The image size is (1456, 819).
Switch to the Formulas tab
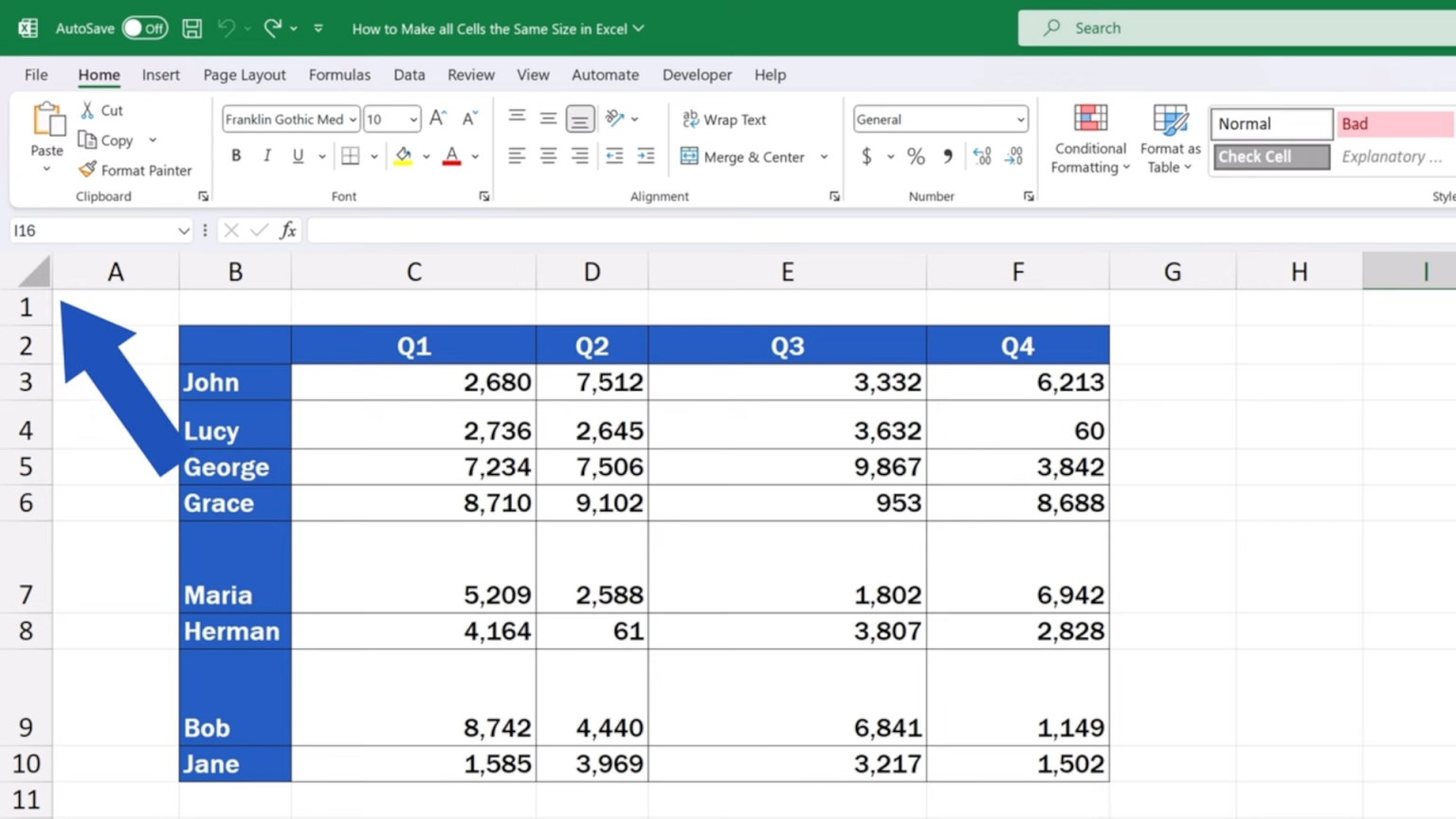[x=339, y=75]
